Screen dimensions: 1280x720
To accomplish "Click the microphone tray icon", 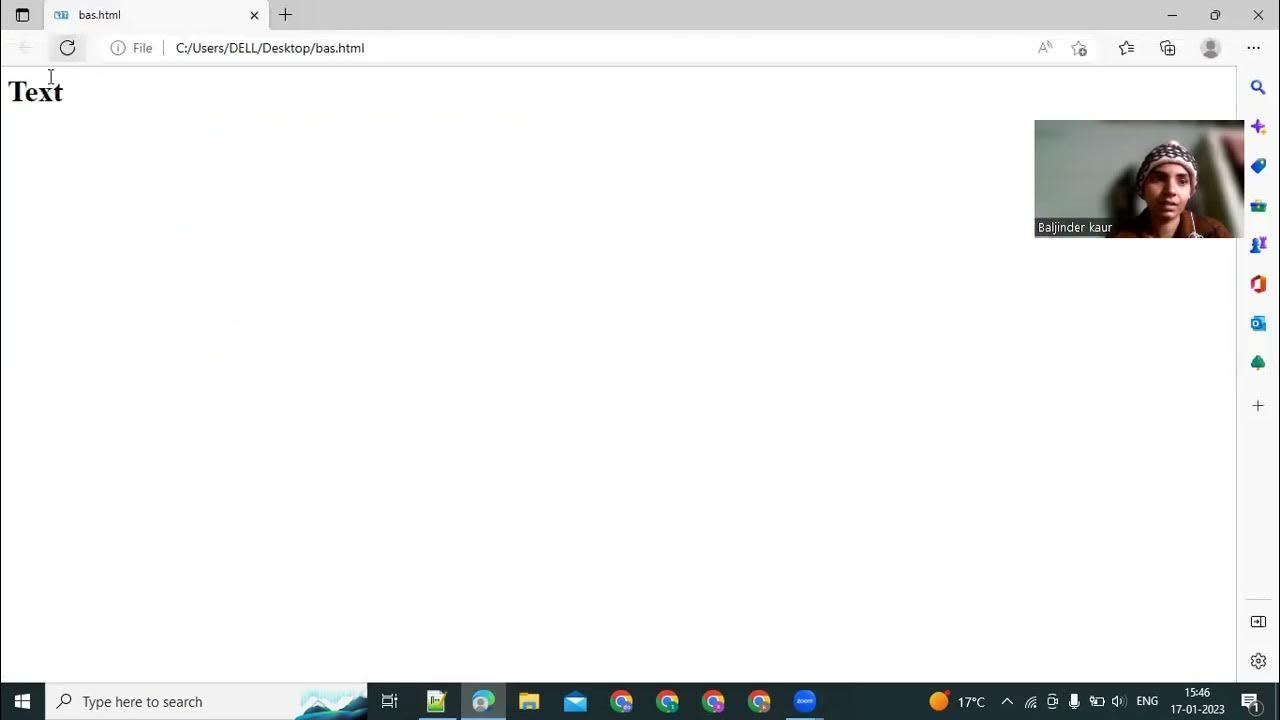I will point(1074,701).
